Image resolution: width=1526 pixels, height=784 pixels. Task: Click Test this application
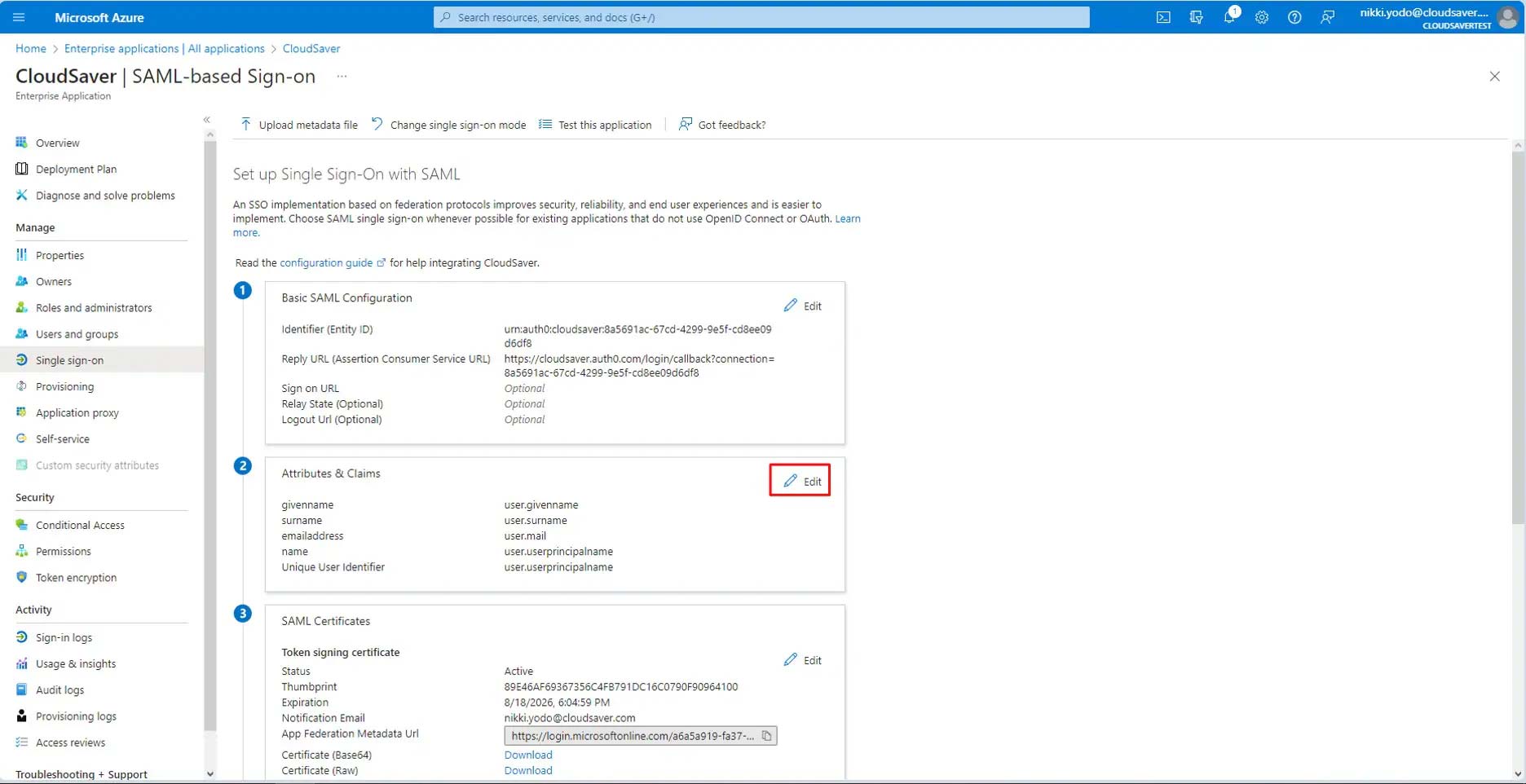tap(596, 125)
